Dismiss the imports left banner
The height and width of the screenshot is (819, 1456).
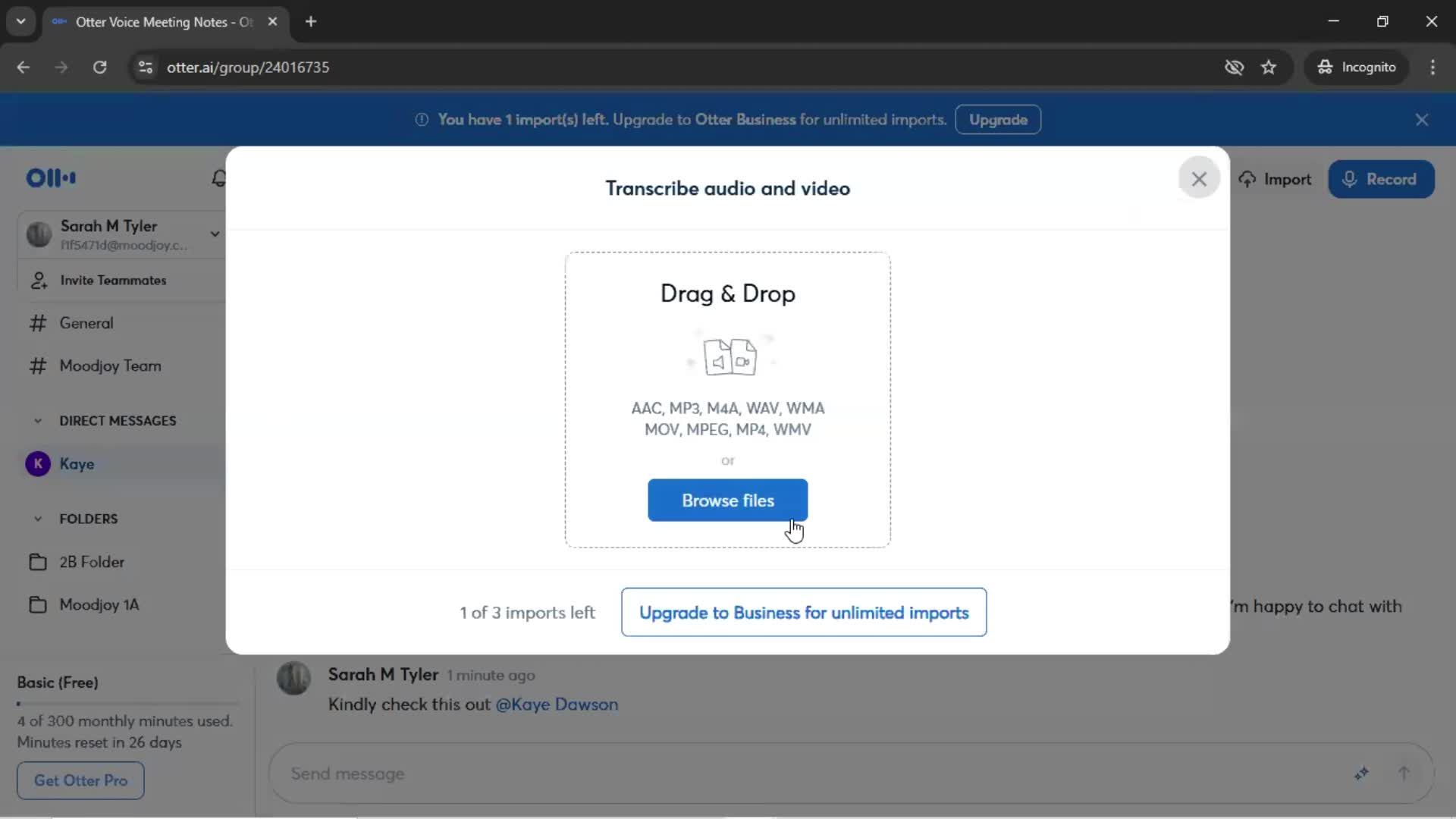click(x=1422, y=120)
